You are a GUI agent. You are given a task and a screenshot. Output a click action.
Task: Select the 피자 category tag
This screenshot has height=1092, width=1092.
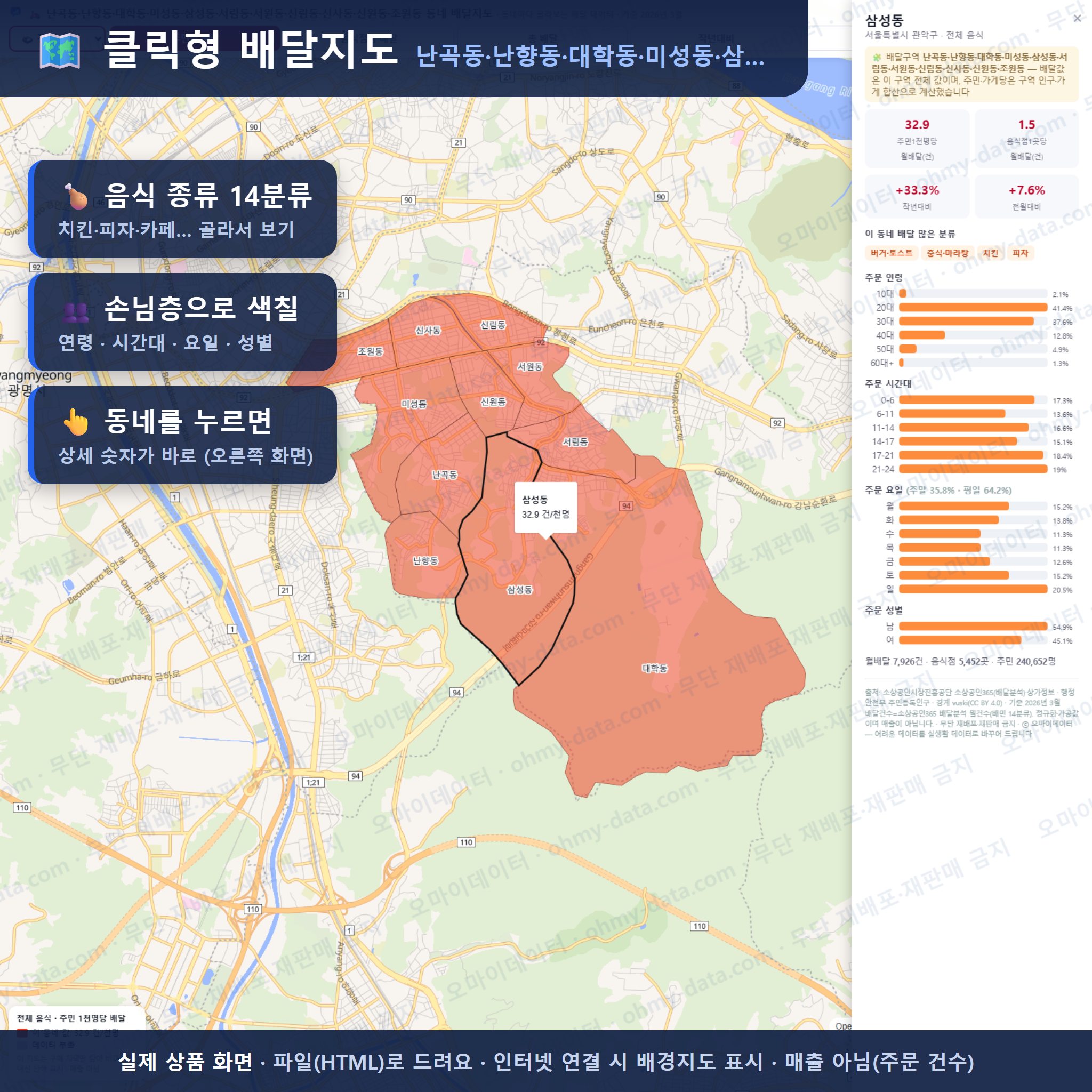[1020, 253]
